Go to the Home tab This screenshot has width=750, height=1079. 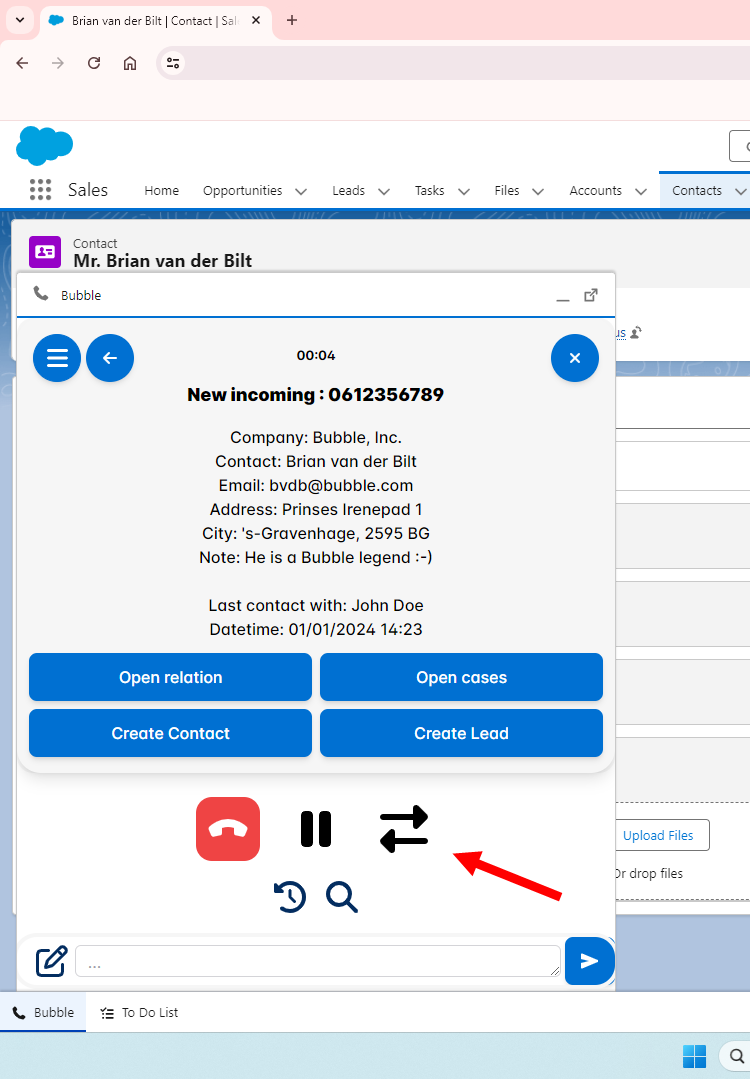pyautogui.click(x=161, y=190)
